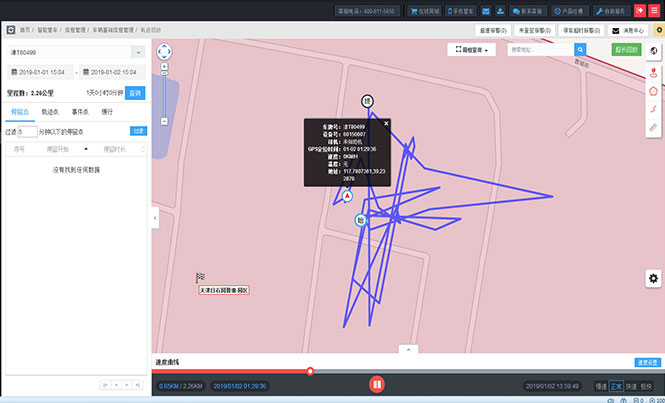
Task: Open map settings gear on right edge
Action: tap(653, 277)
